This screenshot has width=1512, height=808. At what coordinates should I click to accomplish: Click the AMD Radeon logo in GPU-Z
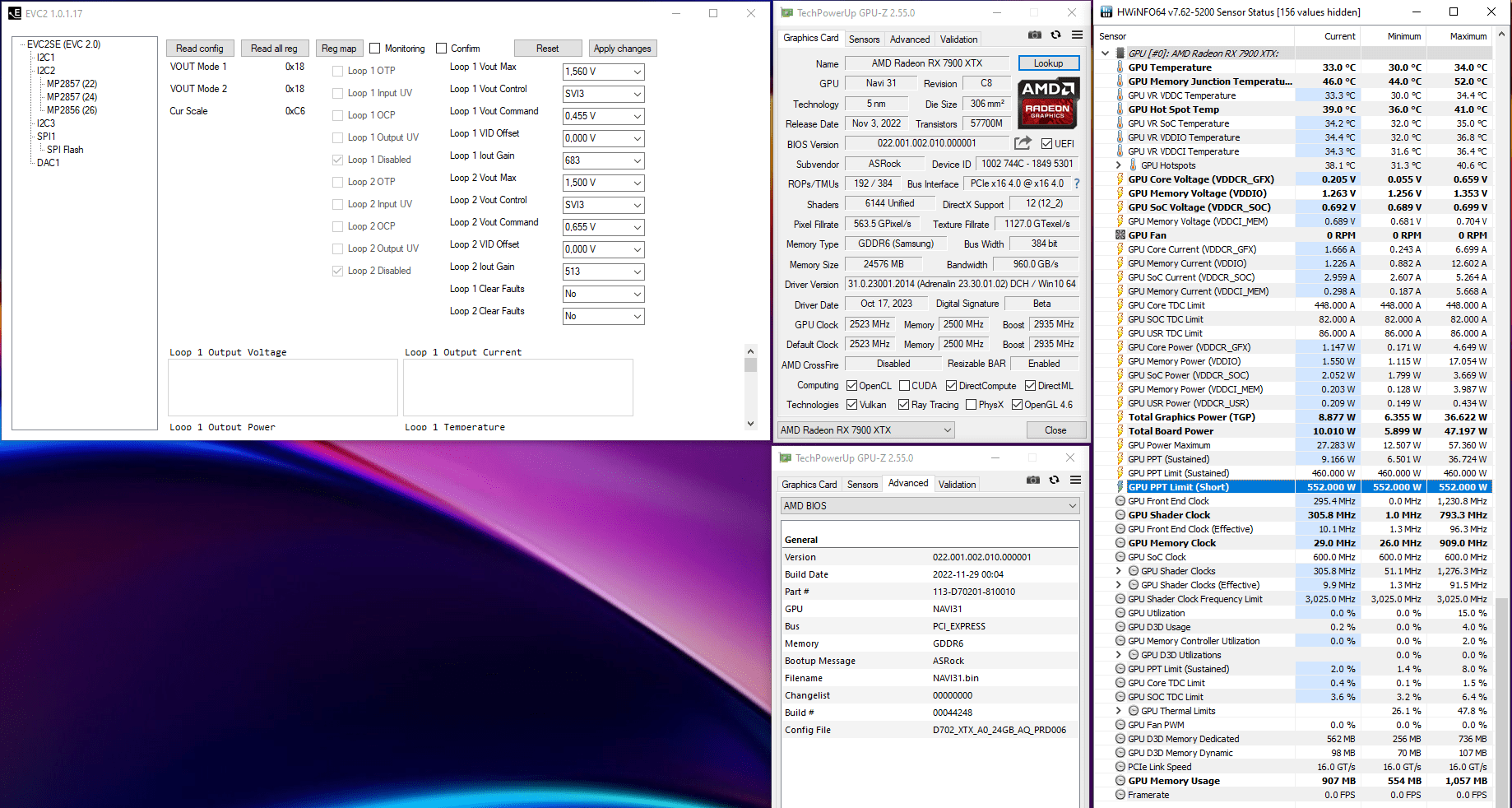pos(1048,103)
